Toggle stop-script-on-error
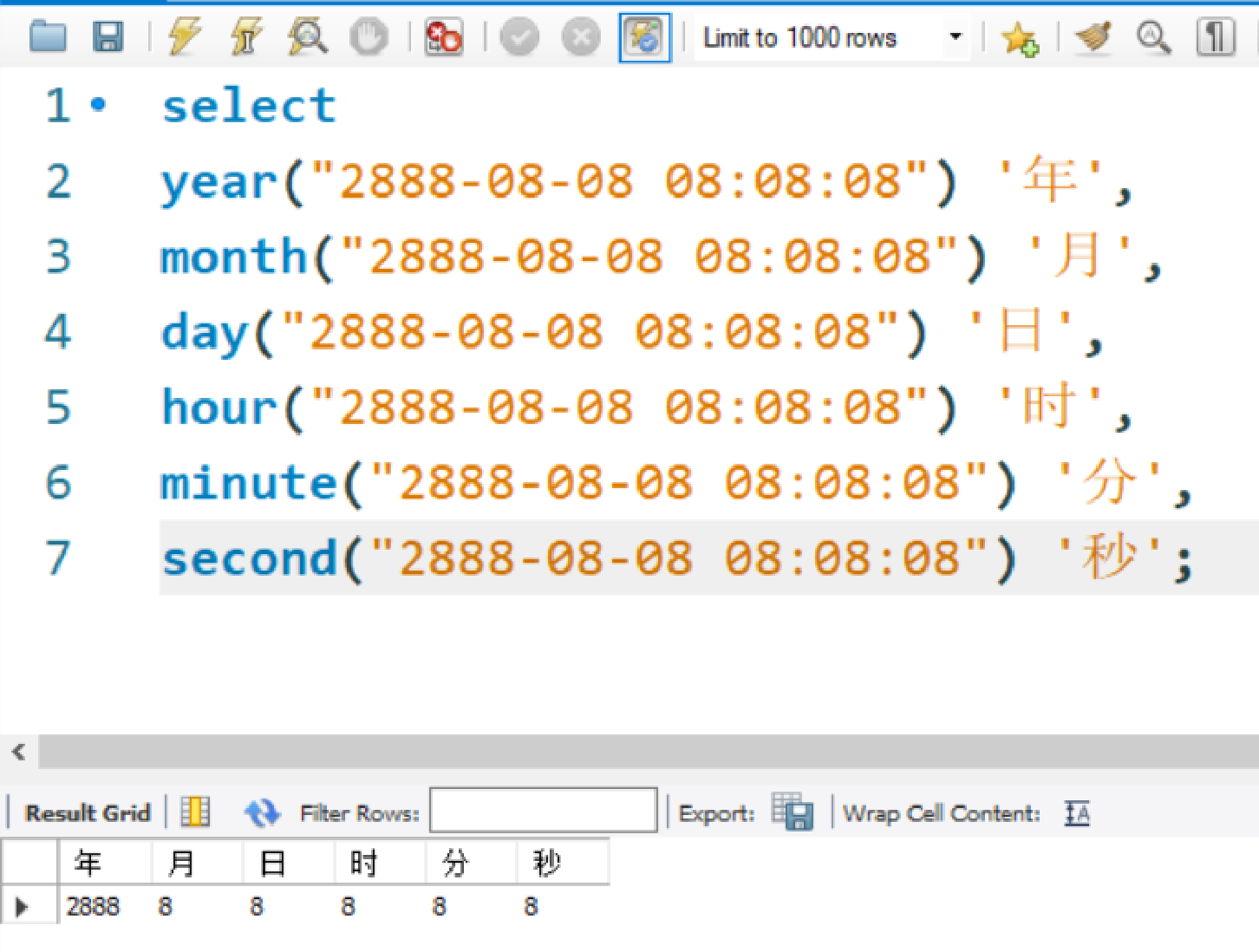Screen dimensions: 1259x952 pos(443,36)
